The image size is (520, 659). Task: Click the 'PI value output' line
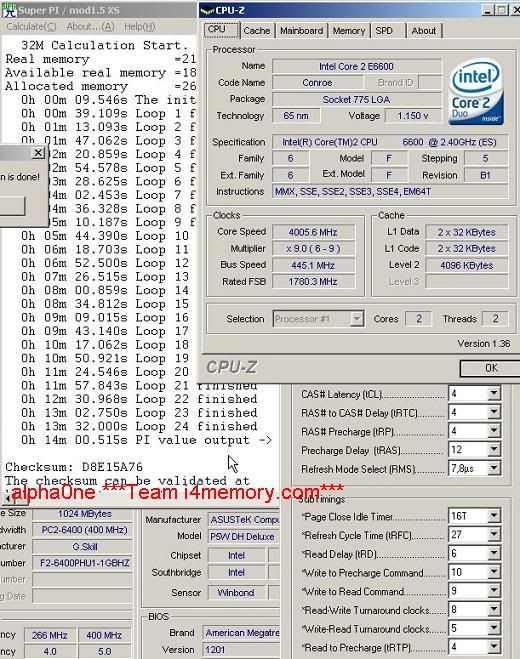tap(146, 440)
